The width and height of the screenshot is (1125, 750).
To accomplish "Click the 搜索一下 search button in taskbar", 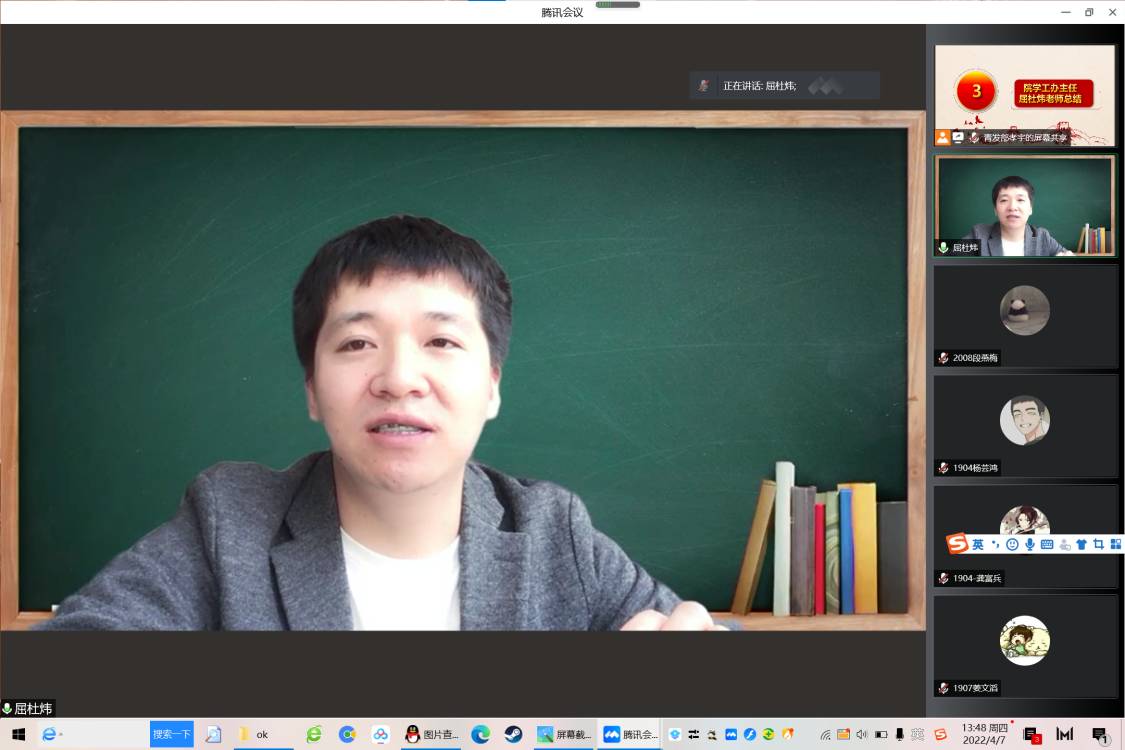I will [171, 734].
